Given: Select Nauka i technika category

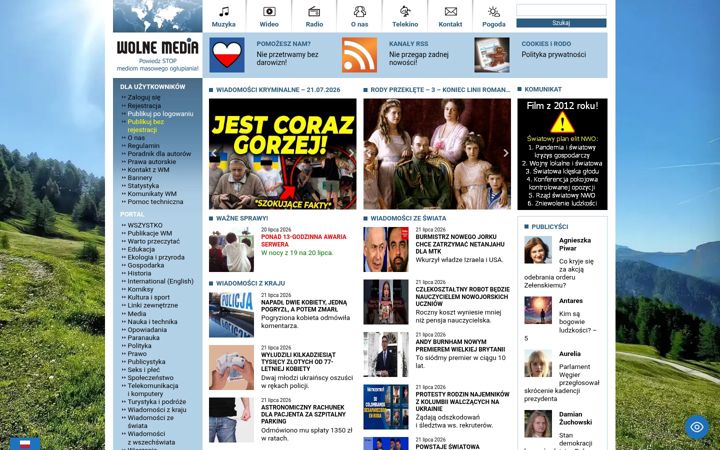Looking at the screenshot, I should tap(152, 322).
